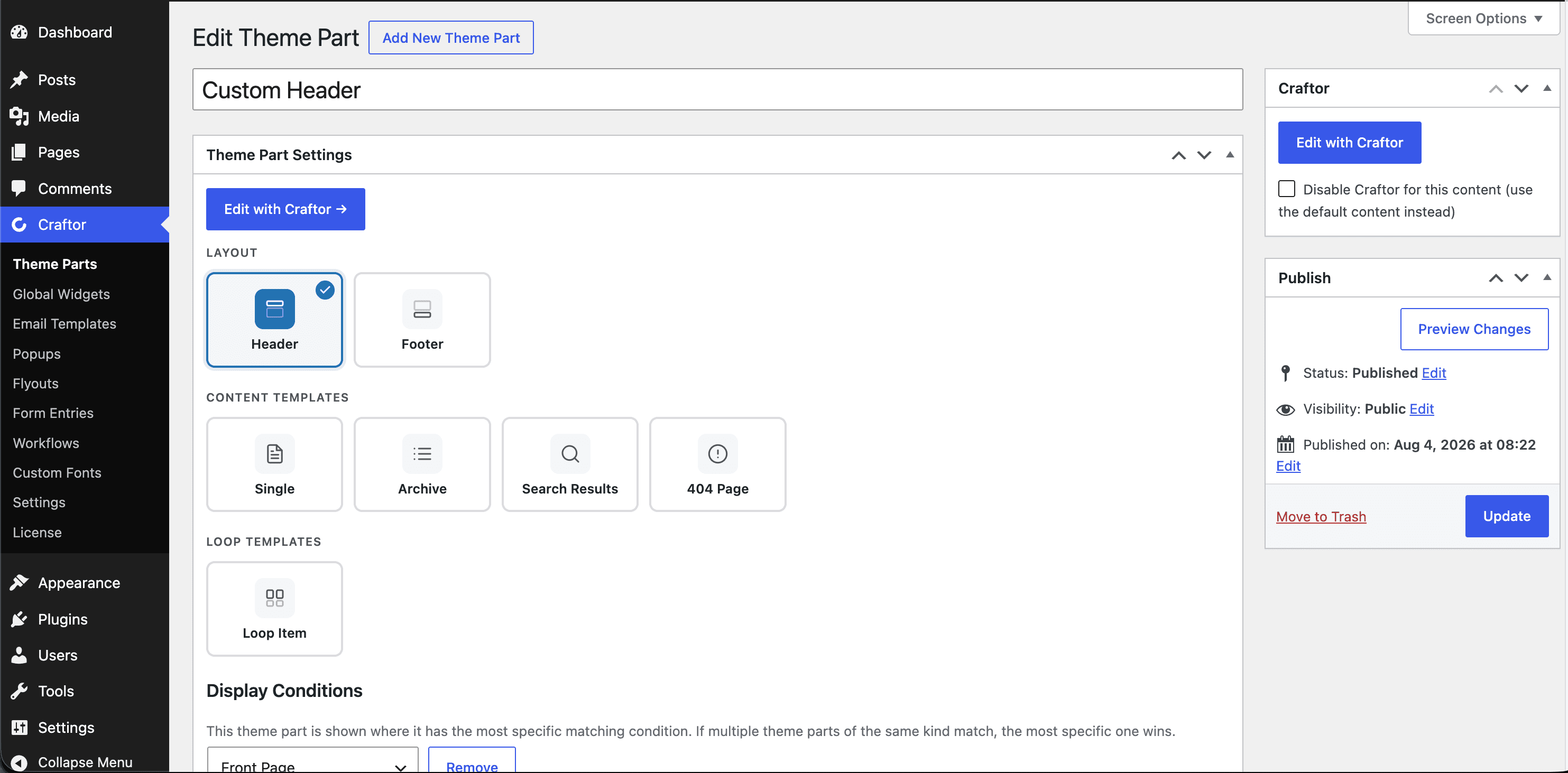Click the Media library icon

point(20,116)
